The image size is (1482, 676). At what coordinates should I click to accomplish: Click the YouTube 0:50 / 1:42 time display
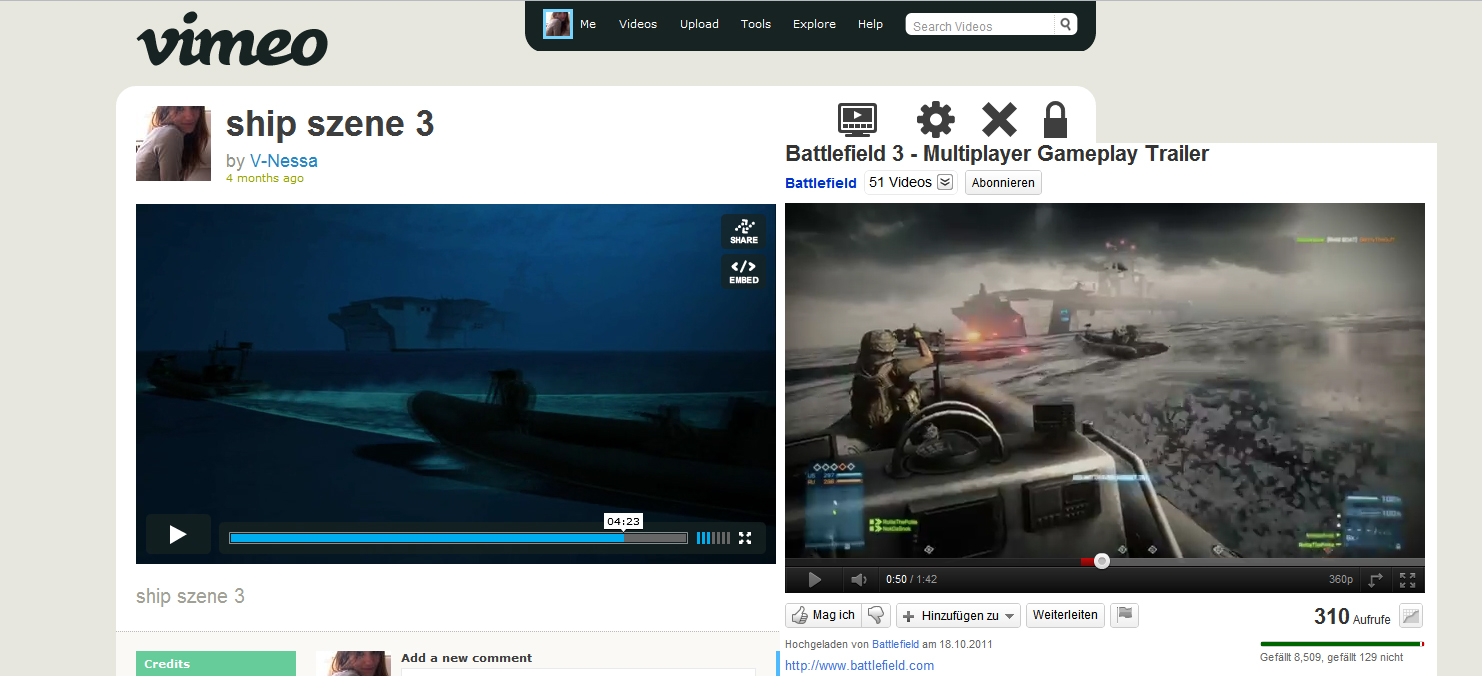click(911, 580)
